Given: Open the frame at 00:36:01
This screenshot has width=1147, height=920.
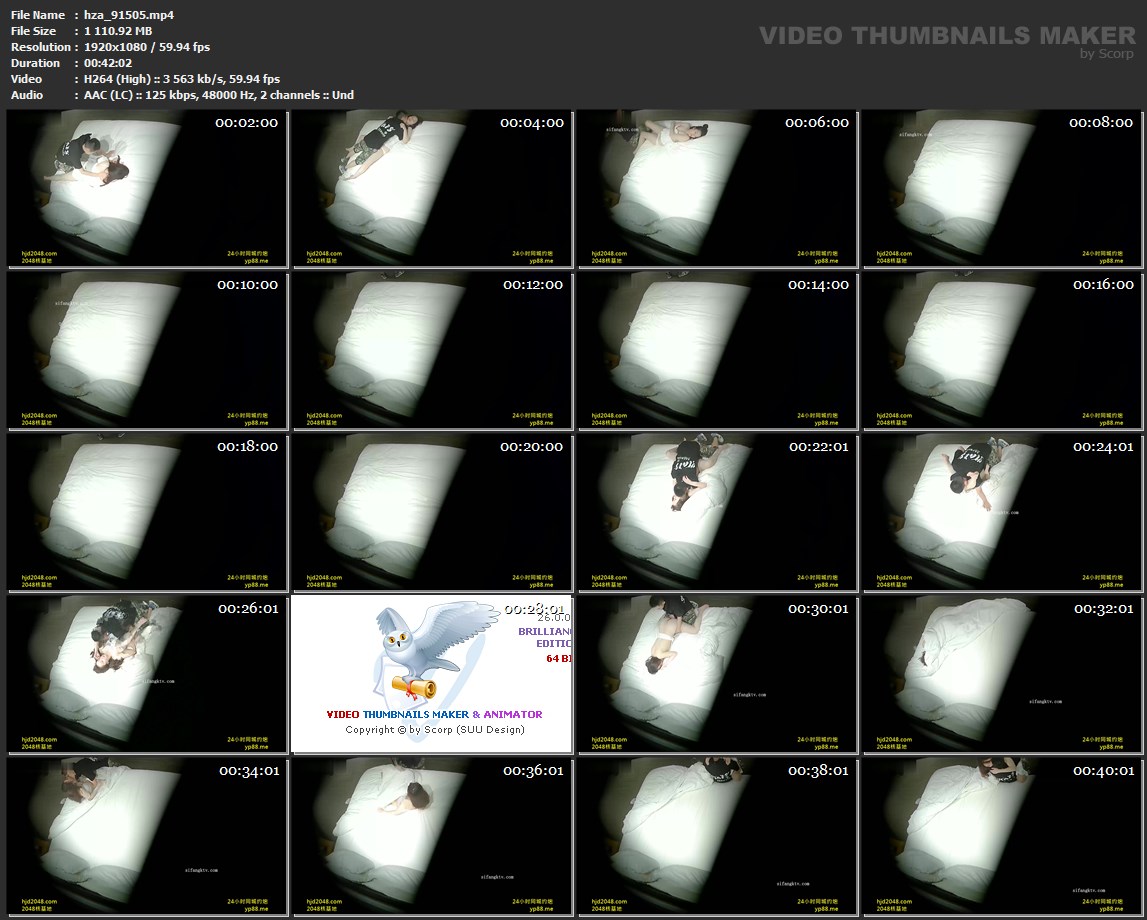Looking at the screenshot, I should [x=432, y=836].
